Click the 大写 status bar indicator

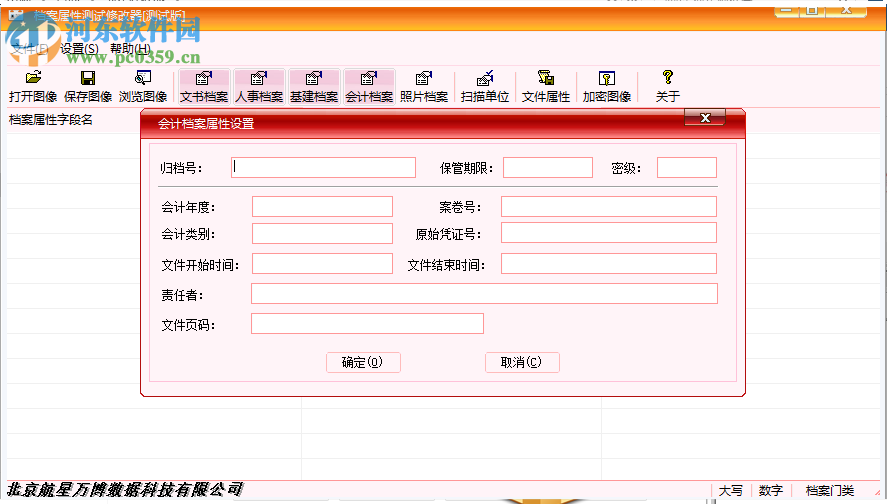pyautogui.click(x=730, y=490)
